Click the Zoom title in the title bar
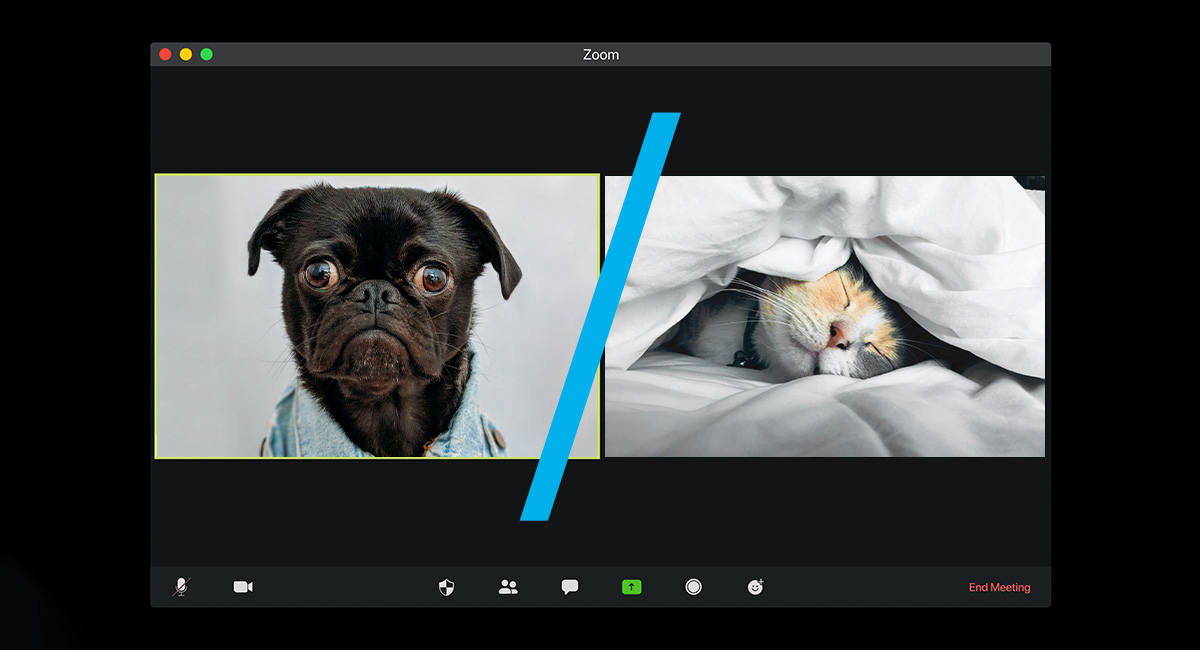This screenshot has height=650, width=1200. (x=600, y=55)
